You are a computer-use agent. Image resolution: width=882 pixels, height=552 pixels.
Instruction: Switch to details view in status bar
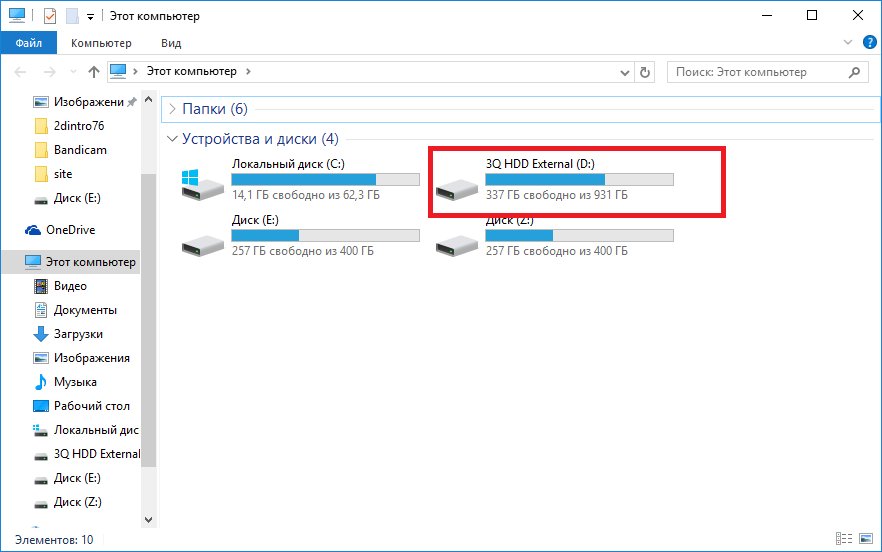coord(843,539)
